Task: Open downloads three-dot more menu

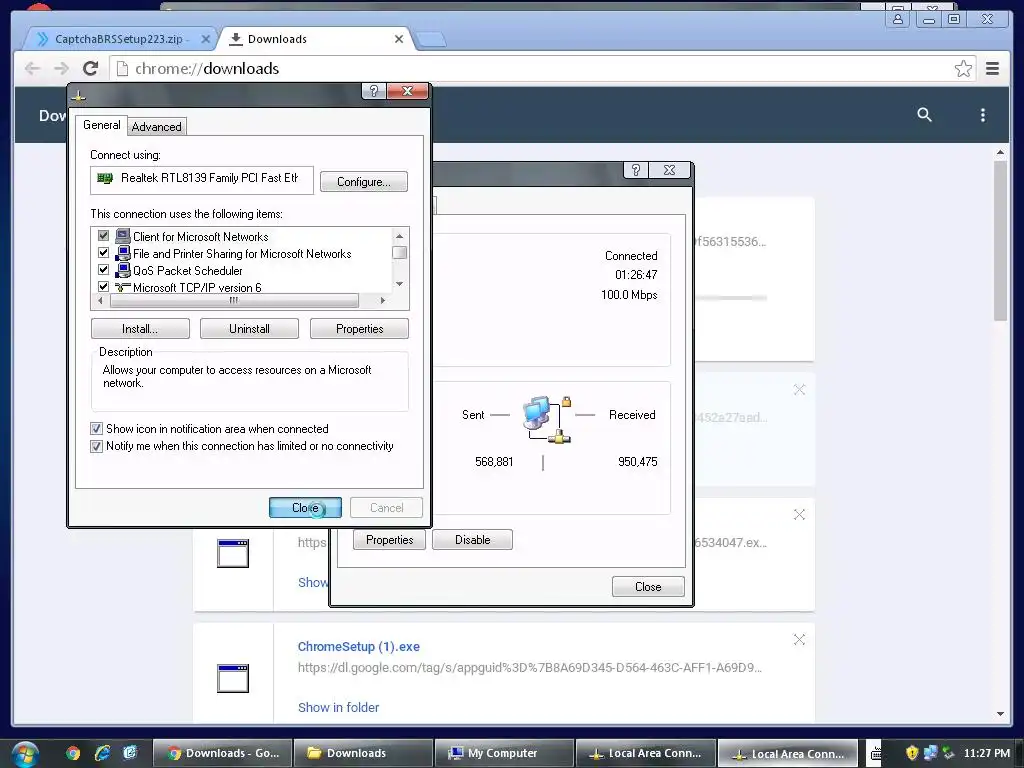Action: pyautogui.click(x=983, y=115)
